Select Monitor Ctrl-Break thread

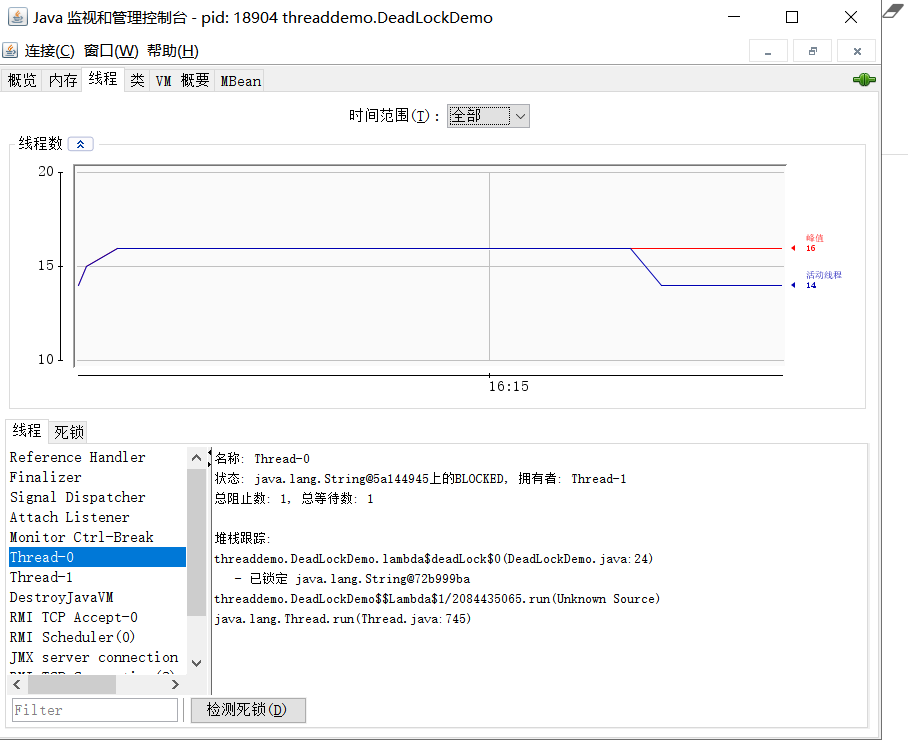pyautogui.click(x=97, y=537)
